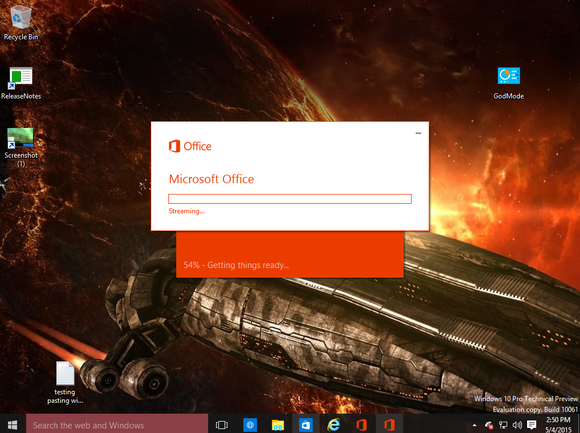
Task: Launch the blue globe browser taskbar icon
Action: click(x=250, y=425)
